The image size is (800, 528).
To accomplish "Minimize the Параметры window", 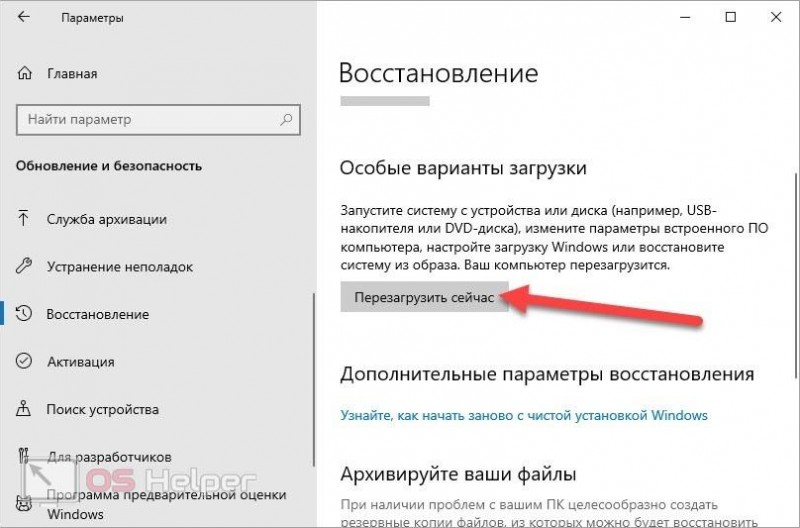I will tap(685, 17).
